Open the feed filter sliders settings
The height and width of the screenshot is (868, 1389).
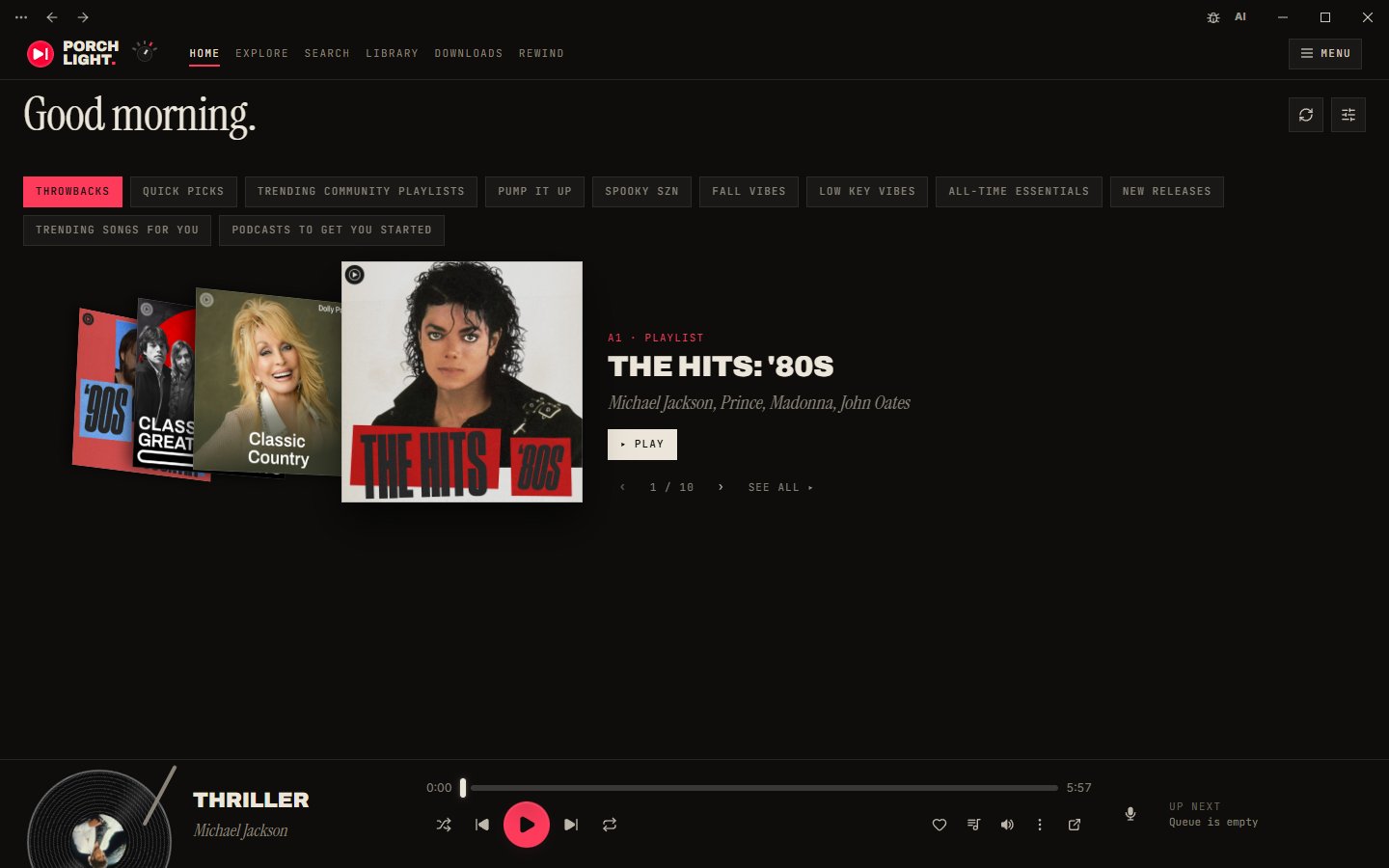[1348, 115]
